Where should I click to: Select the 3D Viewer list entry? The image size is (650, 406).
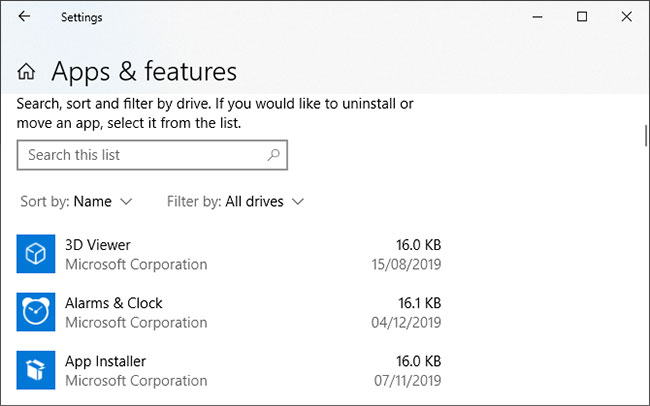tap(229, 254)
